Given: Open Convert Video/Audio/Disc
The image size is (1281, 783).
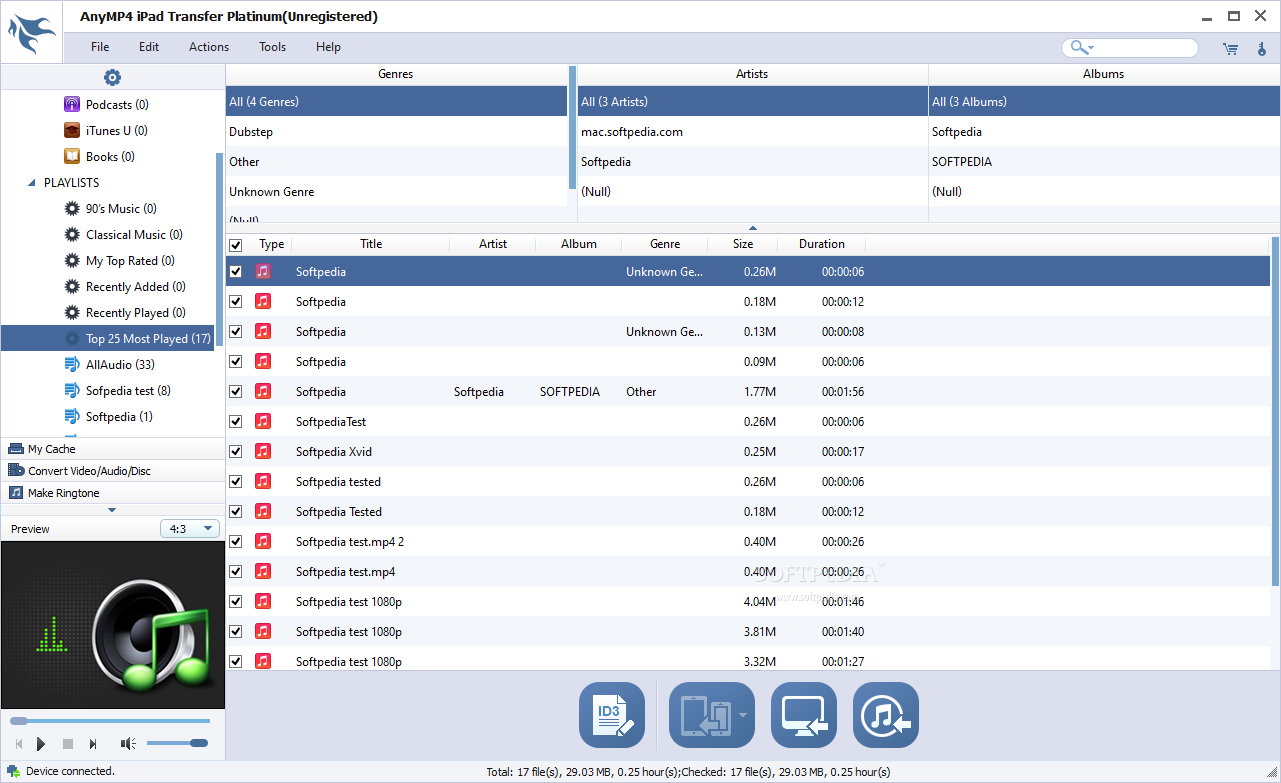Looking at the screenshot, I should tap(112, 470).
